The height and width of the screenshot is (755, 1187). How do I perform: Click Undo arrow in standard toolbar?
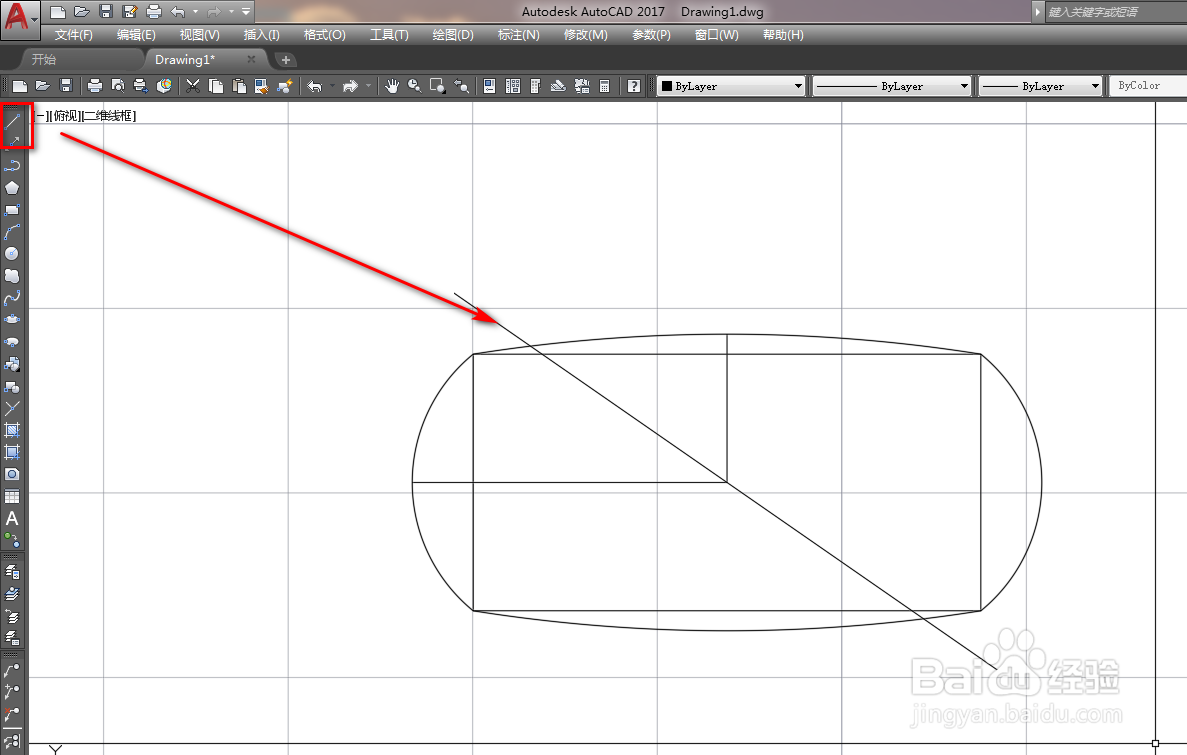click(314, 86)
